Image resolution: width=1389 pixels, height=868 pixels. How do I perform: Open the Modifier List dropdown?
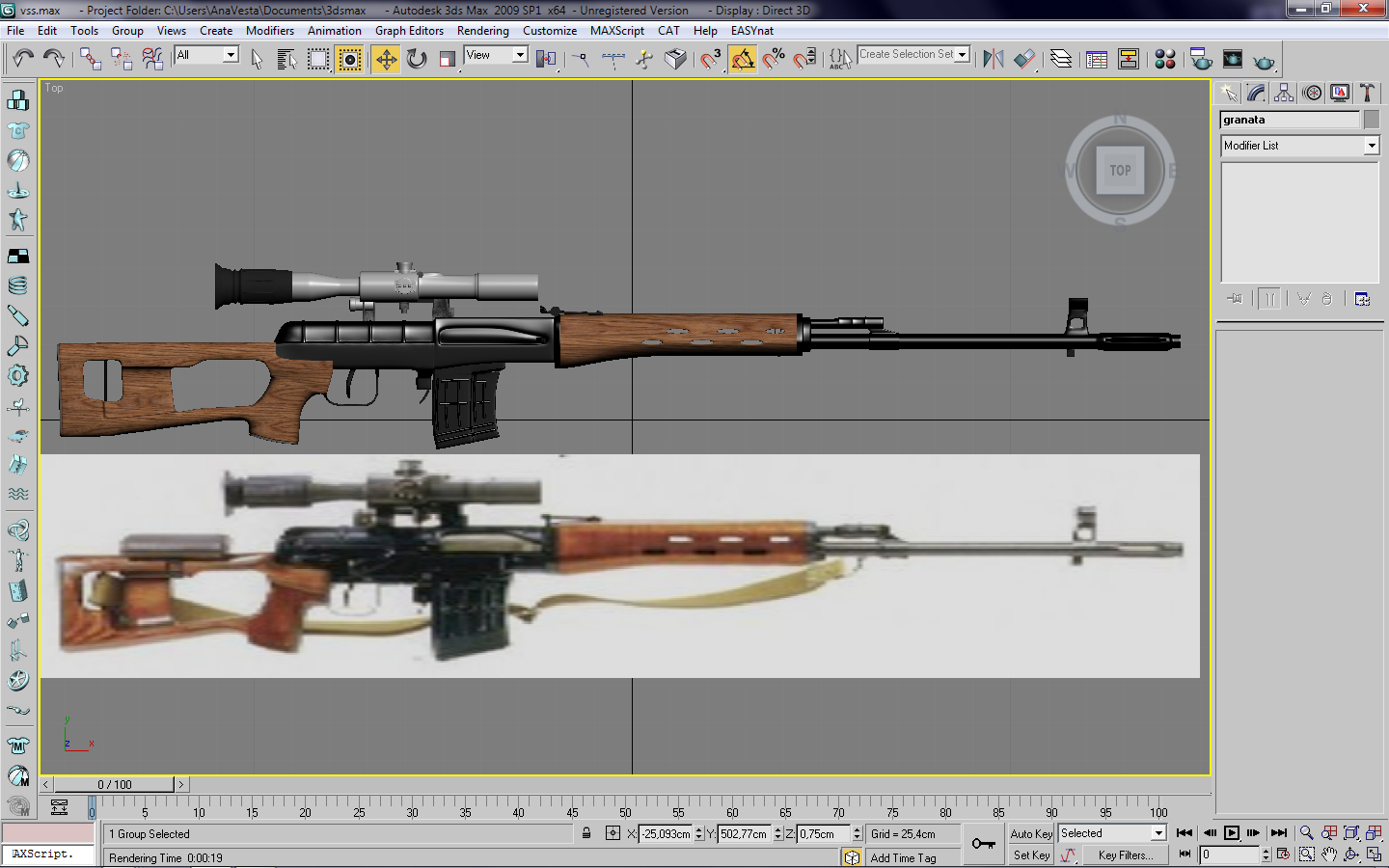[x=1372, y=146]
